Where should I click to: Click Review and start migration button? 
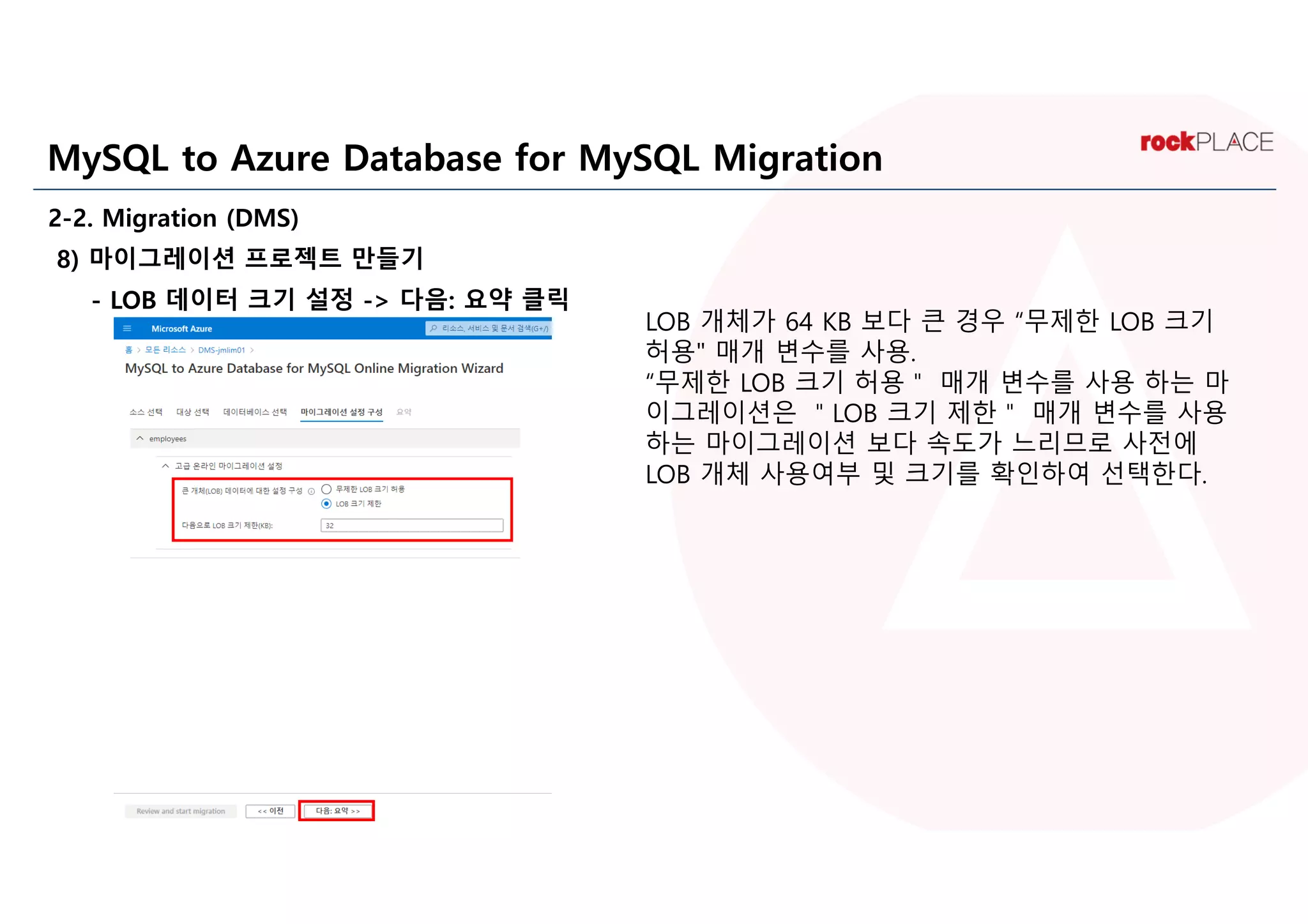point(181,811)
